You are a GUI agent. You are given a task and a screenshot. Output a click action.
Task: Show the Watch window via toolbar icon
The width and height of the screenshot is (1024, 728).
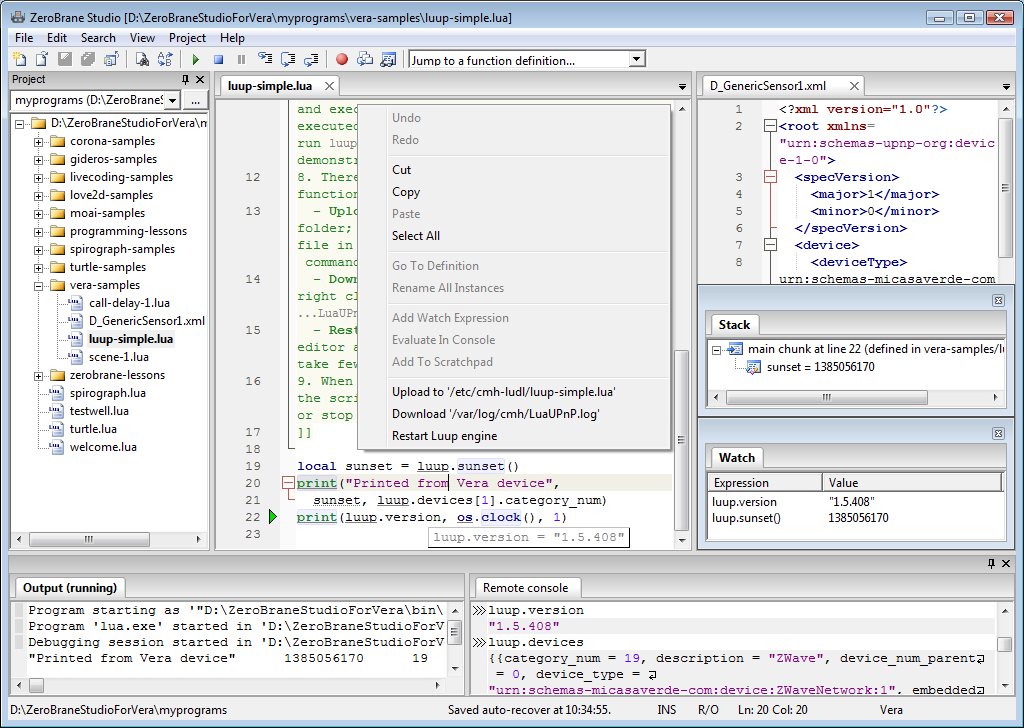388,59
